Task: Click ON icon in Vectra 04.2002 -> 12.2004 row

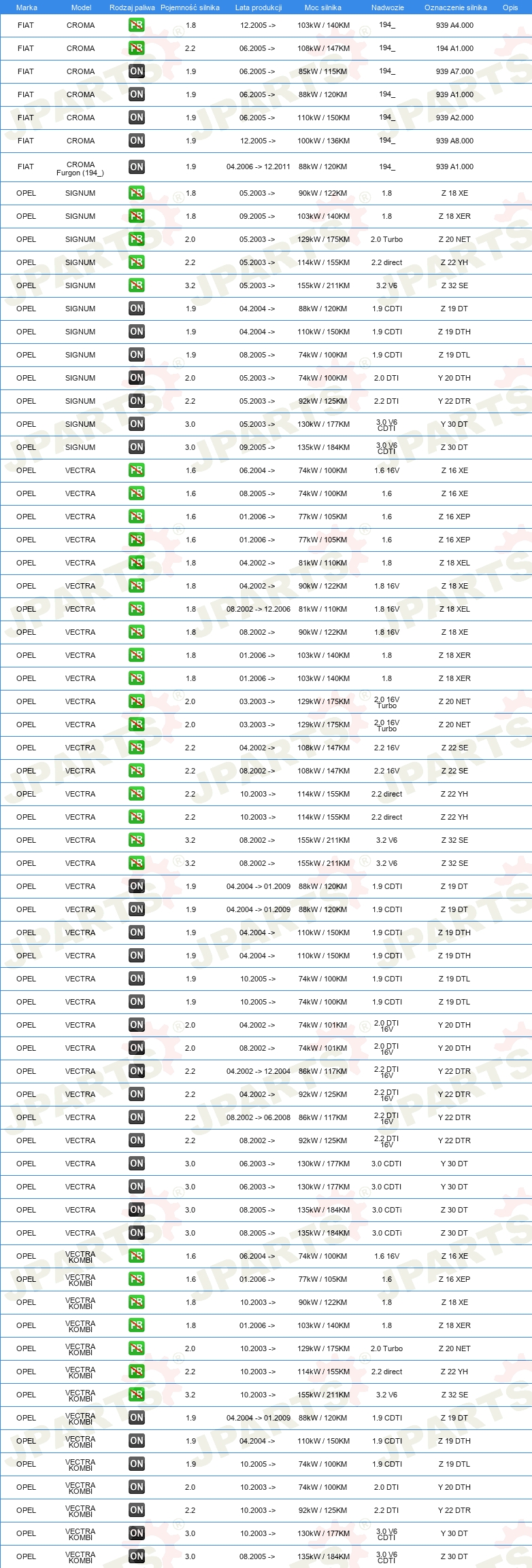Action: pos(137,1071)
